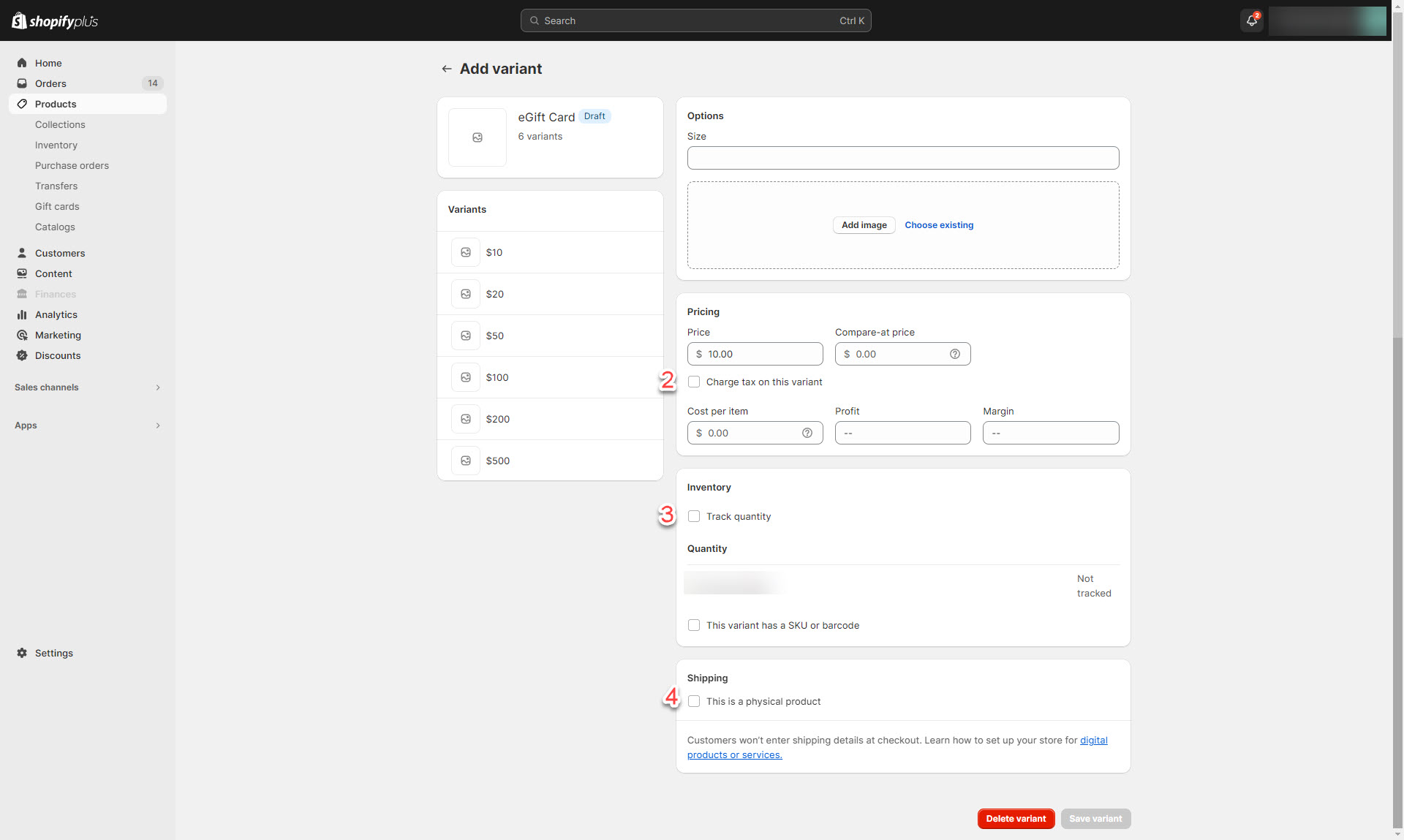Click the Delete variant button
1404x840 pixels.
[x=1016, y=819]
